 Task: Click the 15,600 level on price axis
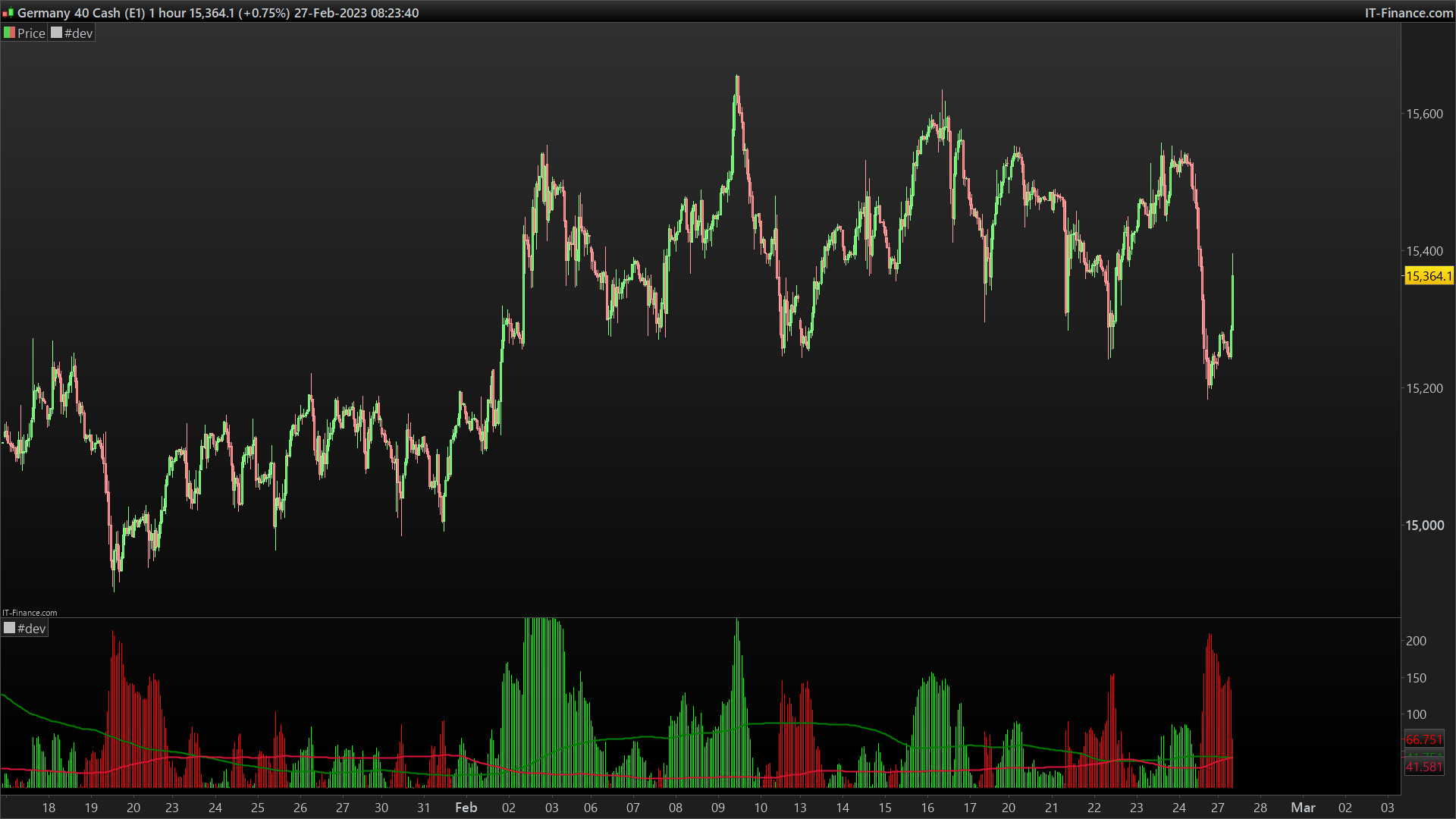point(1424,114)
